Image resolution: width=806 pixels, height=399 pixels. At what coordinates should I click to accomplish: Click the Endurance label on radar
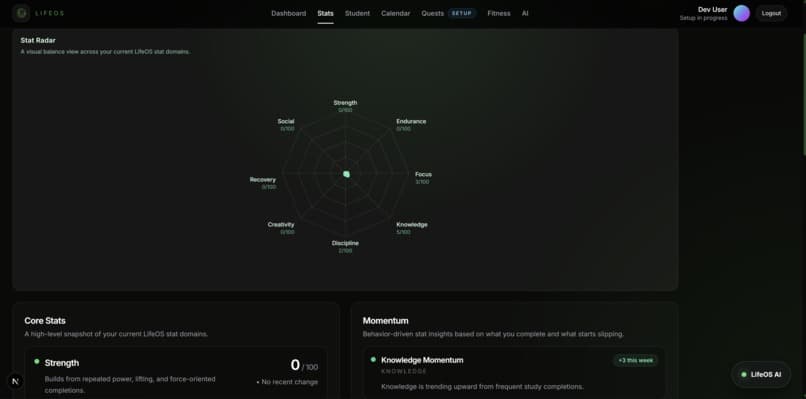[411, 121]
